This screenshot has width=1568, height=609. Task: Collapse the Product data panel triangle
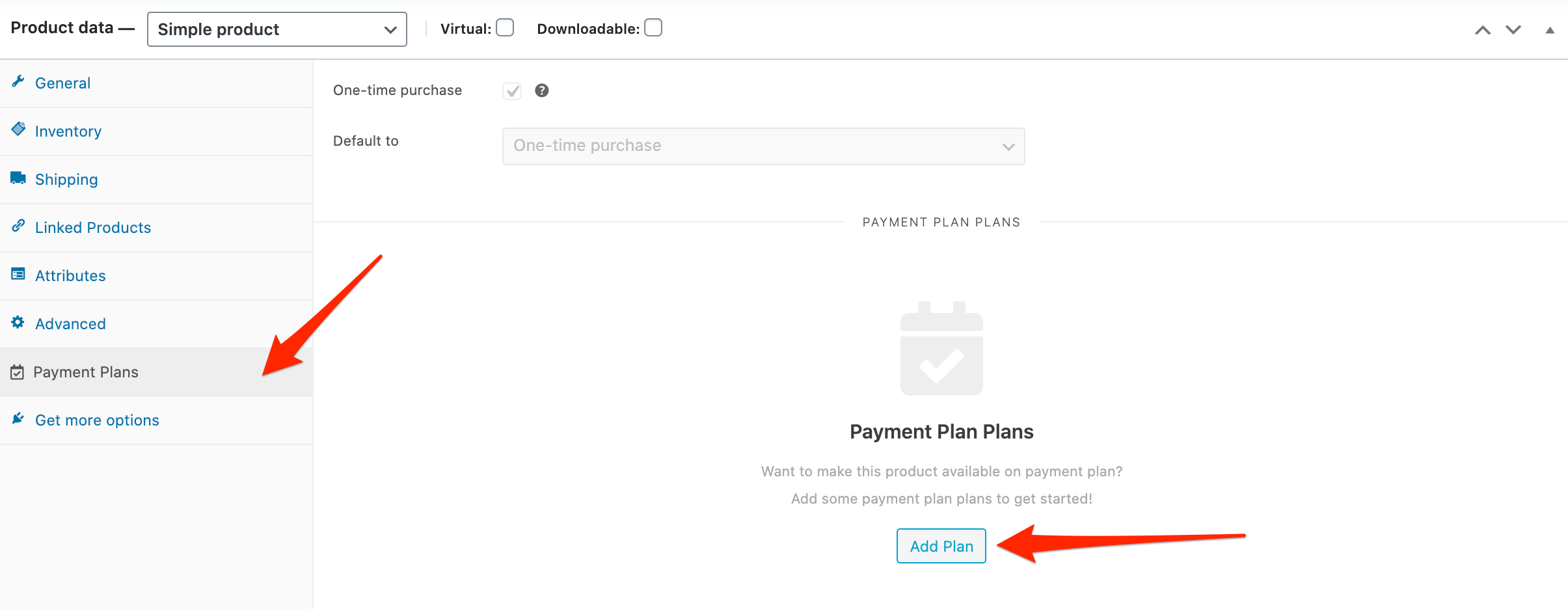1550,30
